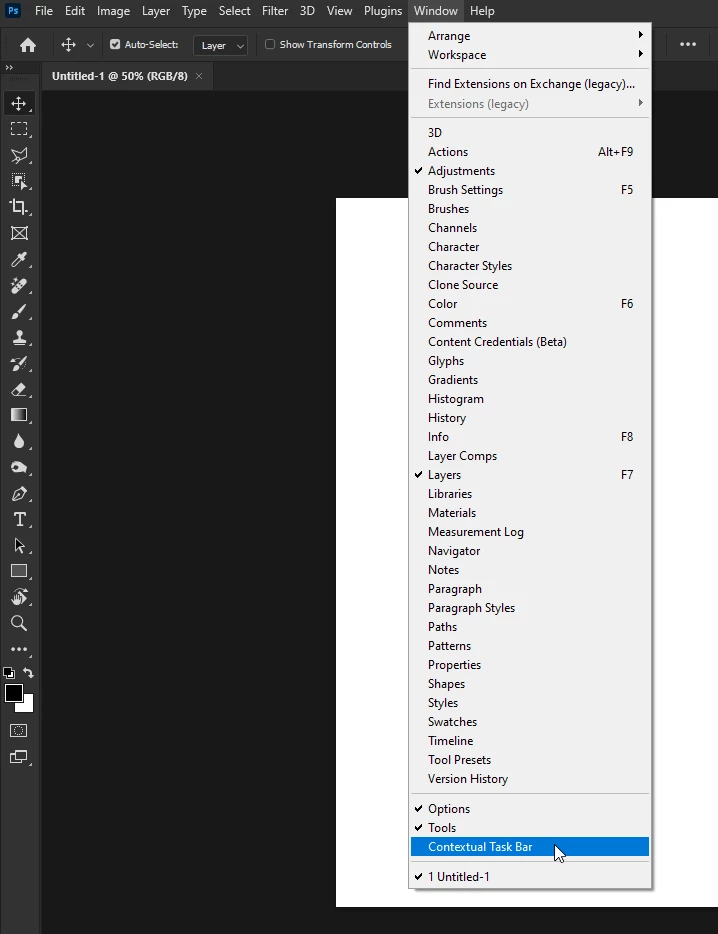Uncheck the Adjustments panel entry
Image resolution: width=718 pixels, height=934 pixels.
pos(530,171)
